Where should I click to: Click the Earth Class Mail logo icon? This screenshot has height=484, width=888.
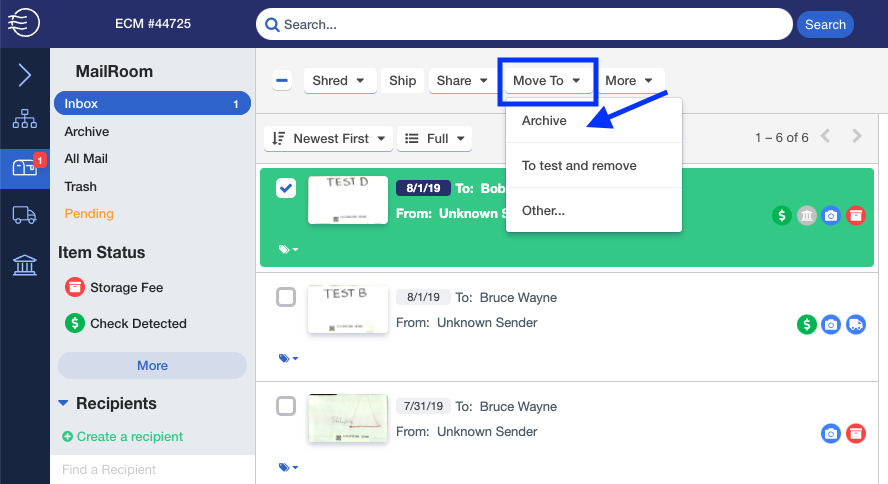click(x=24, y=23)
